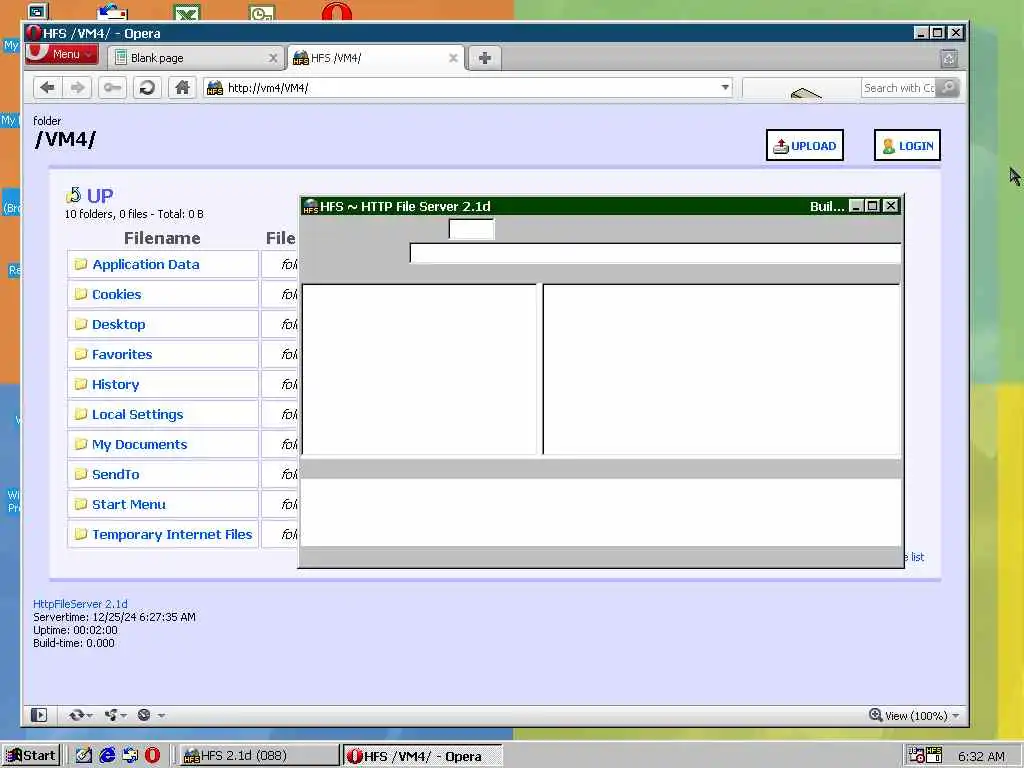1024x768 pixels.
Task: Open the Start Menu folder link
Action: (x=129, y=505)
